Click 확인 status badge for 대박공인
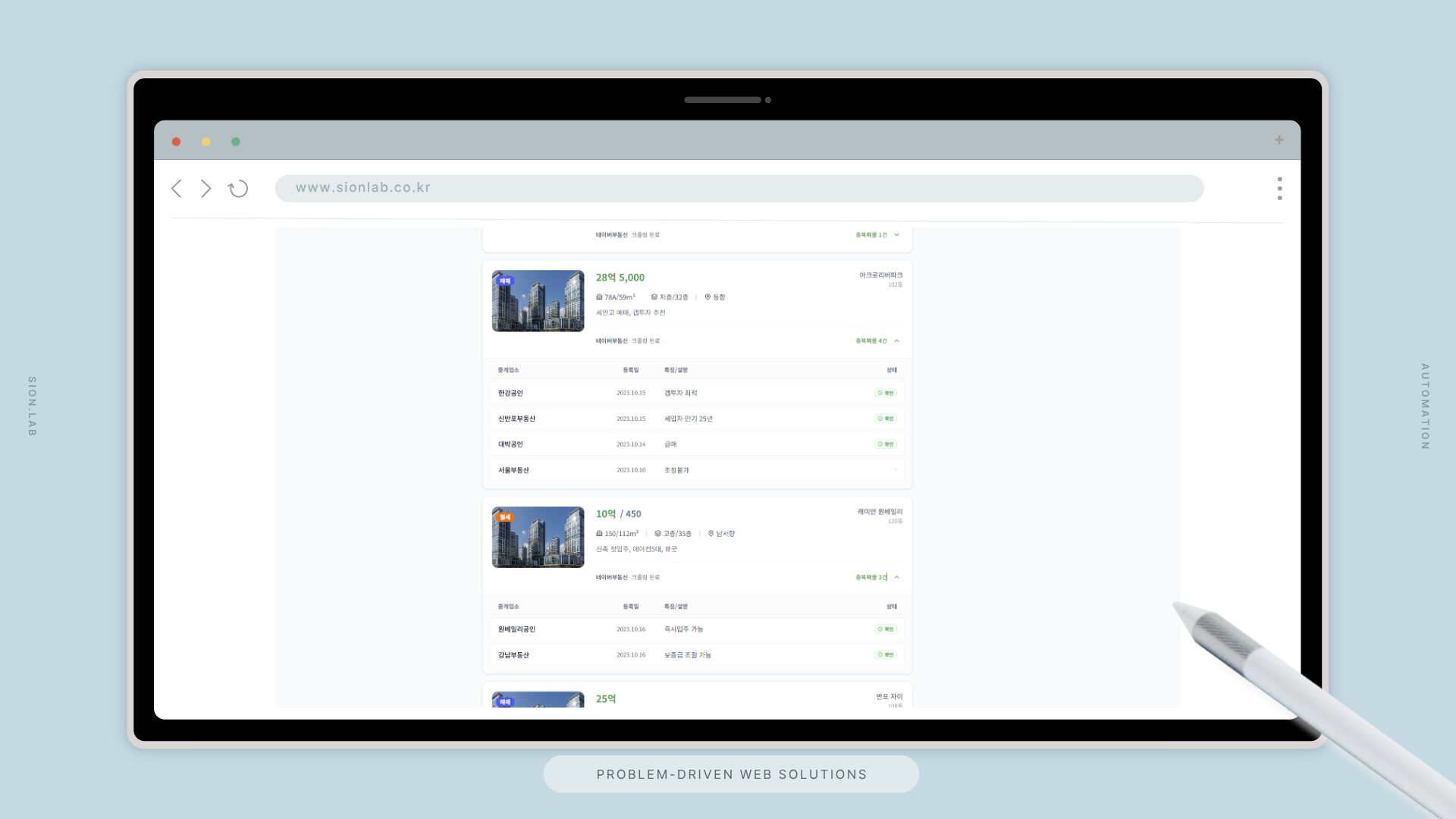 885,444
